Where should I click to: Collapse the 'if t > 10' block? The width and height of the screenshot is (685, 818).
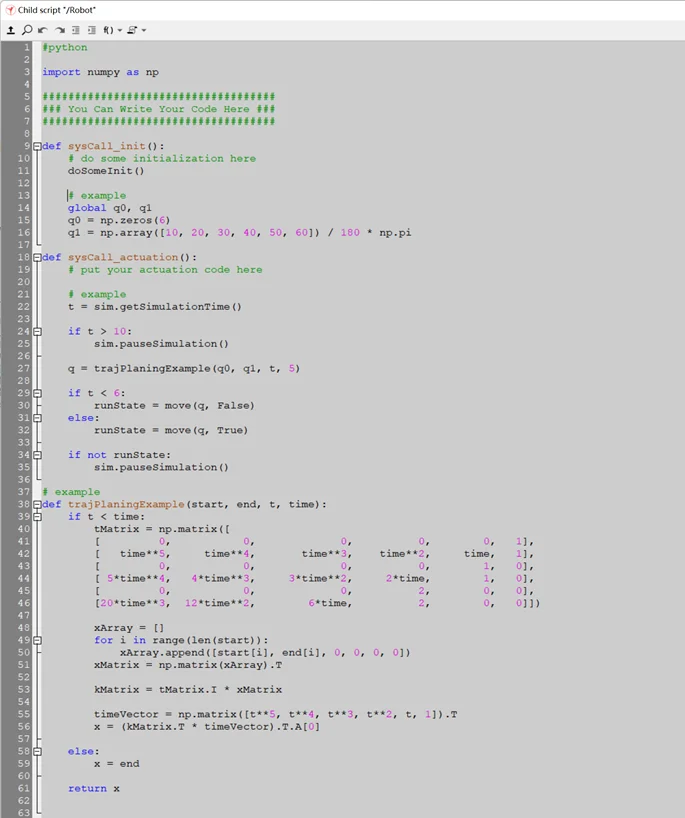(37, 331)
